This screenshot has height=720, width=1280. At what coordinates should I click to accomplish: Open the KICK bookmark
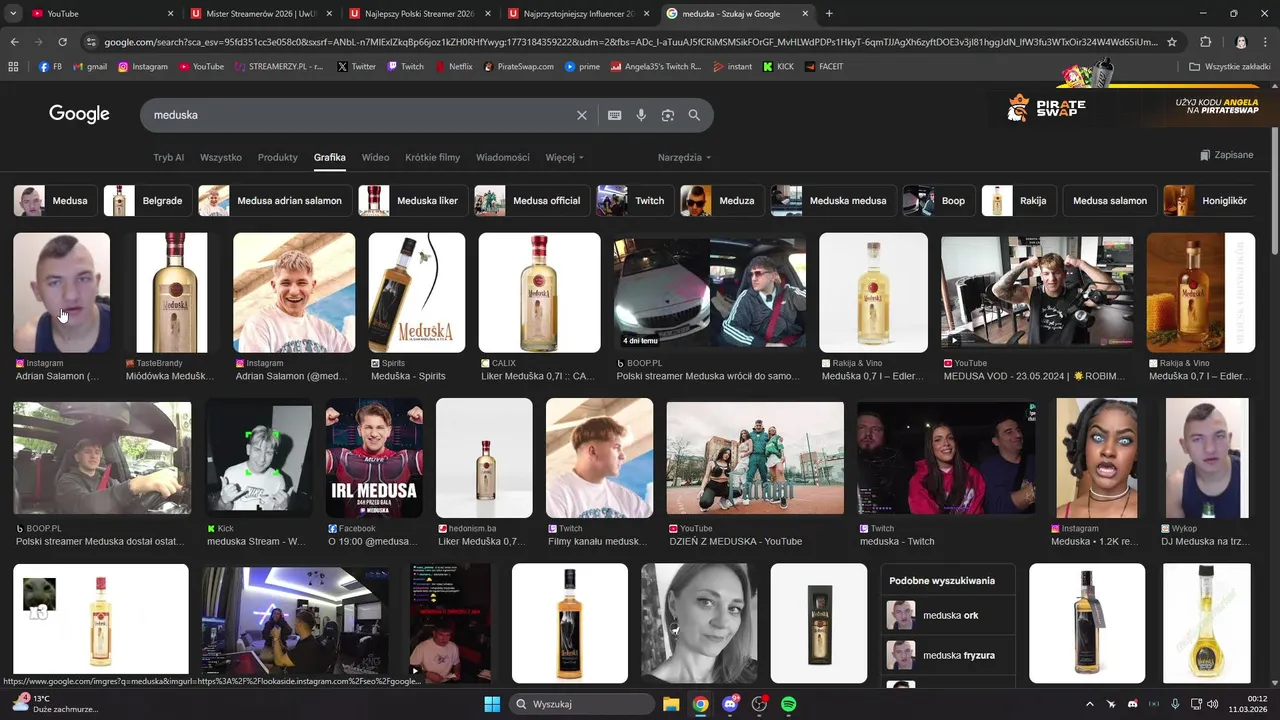[x=778, y=66]
